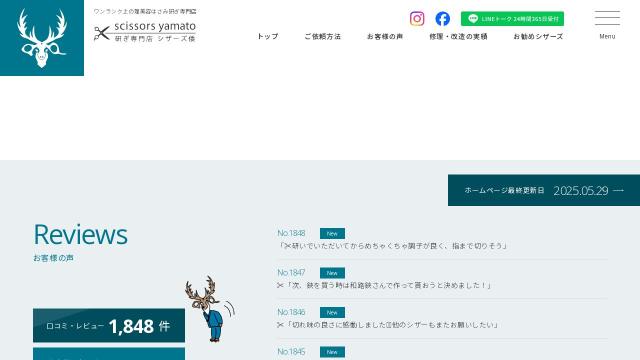640x360 pixels.
Task: Click the 1,848 件 review count button
Action: point(109,326)
